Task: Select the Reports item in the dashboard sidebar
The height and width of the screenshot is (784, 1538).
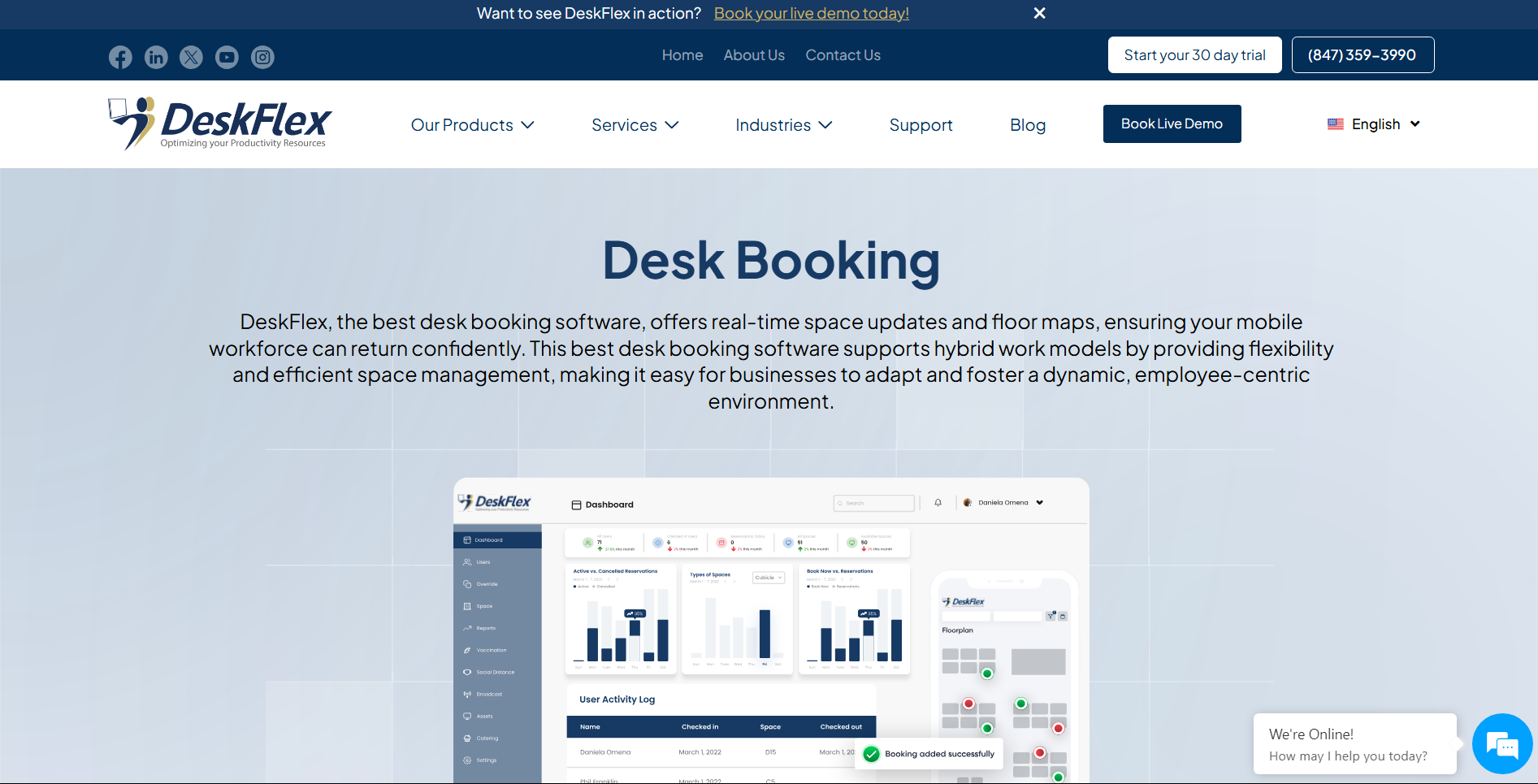Action: 484,627
